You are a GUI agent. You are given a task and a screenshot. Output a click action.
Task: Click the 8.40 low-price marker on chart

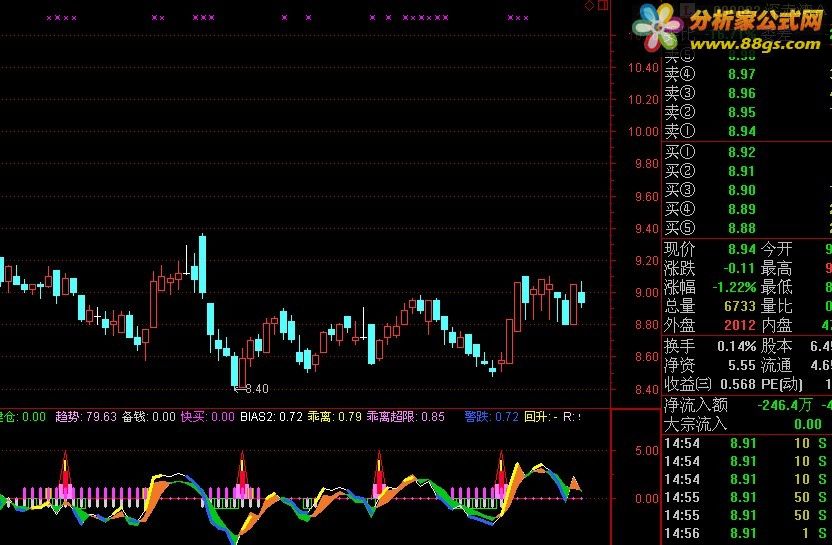point(252,389)
